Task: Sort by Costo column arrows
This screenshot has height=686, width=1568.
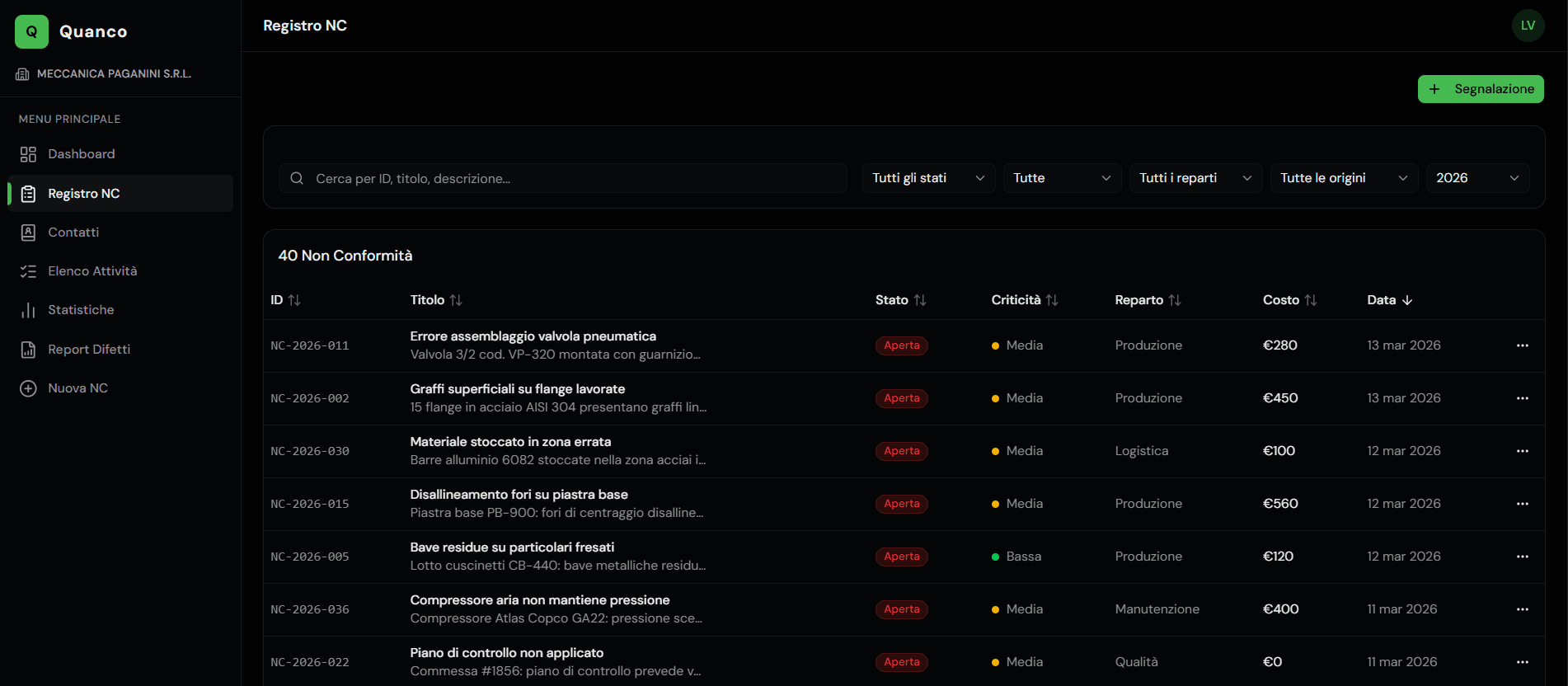Action: (x=1311, y=300)
